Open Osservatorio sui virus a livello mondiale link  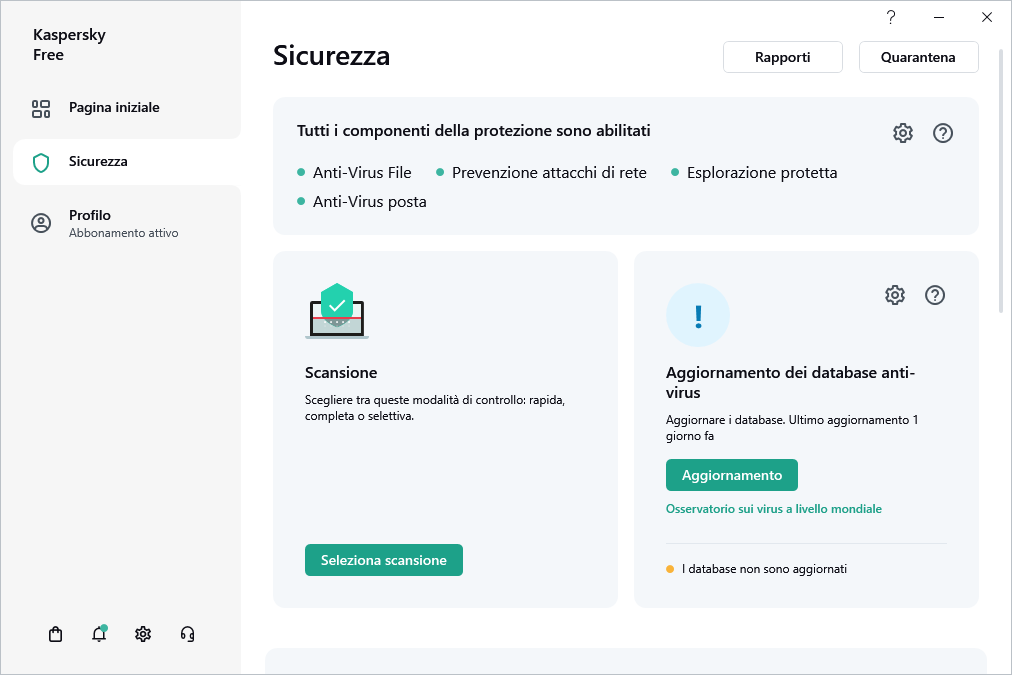click(x=773, y=509)
